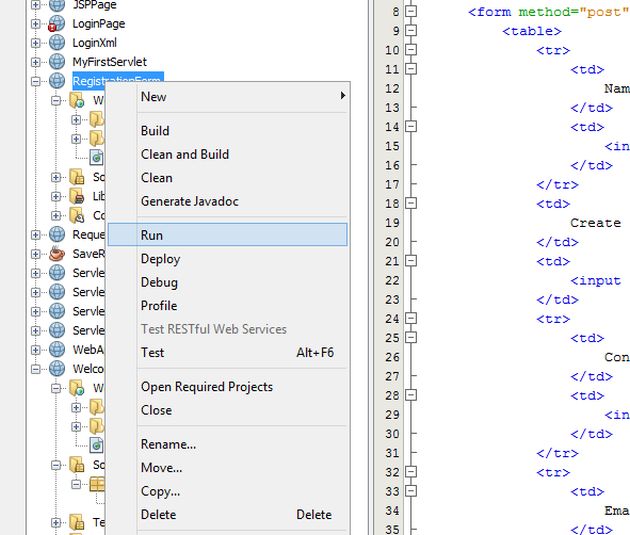The width and height of the screenshot is (630, 535).
Task: Open the New submenu
Action: click(x=228, y=96)
